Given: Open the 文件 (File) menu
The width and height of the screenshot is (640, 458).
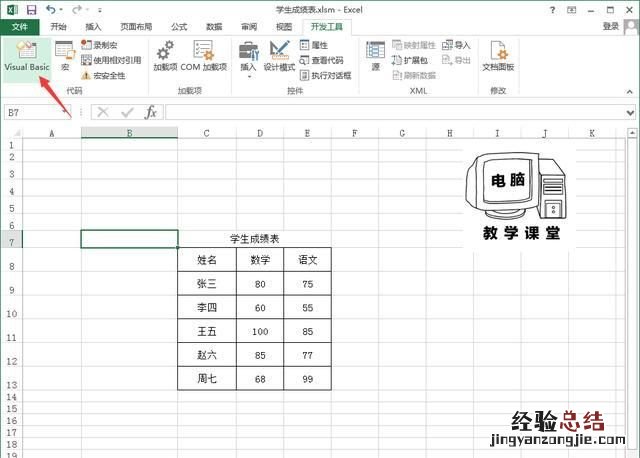Looking at the screenshot, I should [19, 27].
